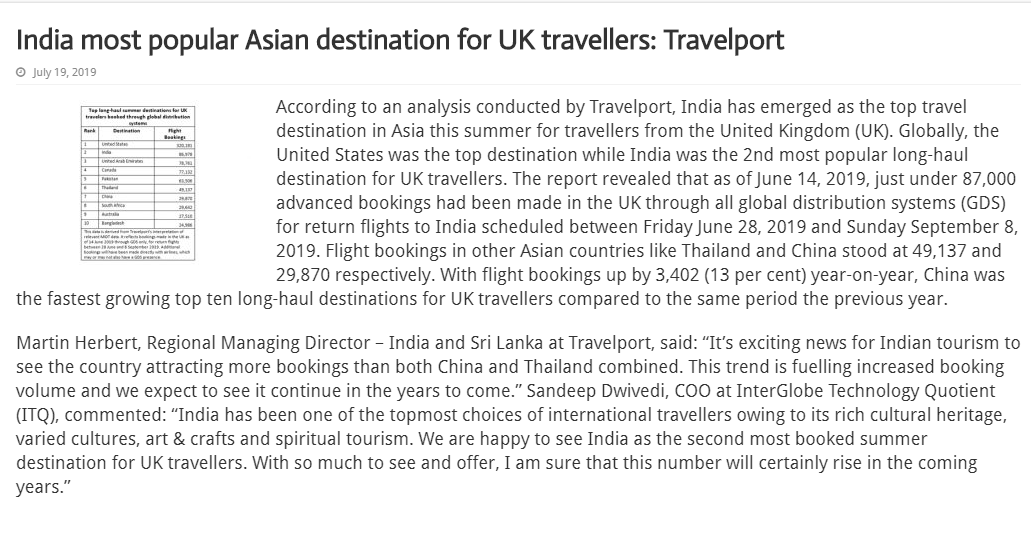Click the July 19, 2019 publication date
The height and width of the screenshot is (535, 1031).
pos(64,72)
